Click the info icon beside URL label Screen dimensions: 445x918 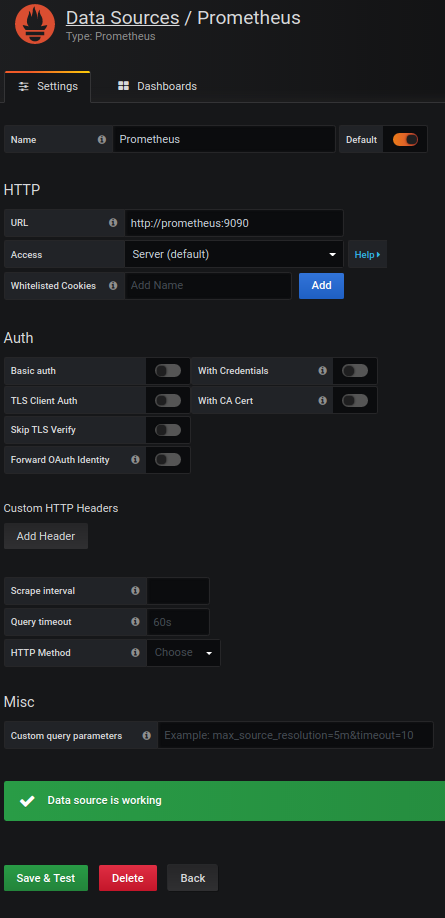113,223
